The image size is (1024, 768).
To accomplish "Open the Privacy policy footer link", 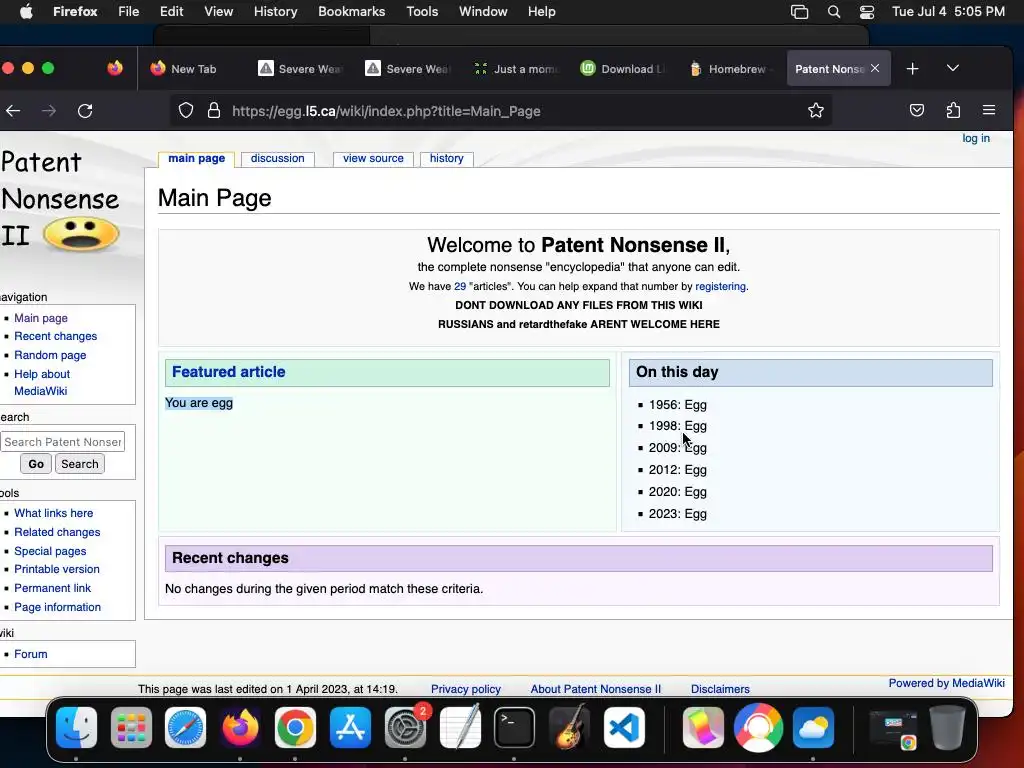I will [x=466, y=689].
